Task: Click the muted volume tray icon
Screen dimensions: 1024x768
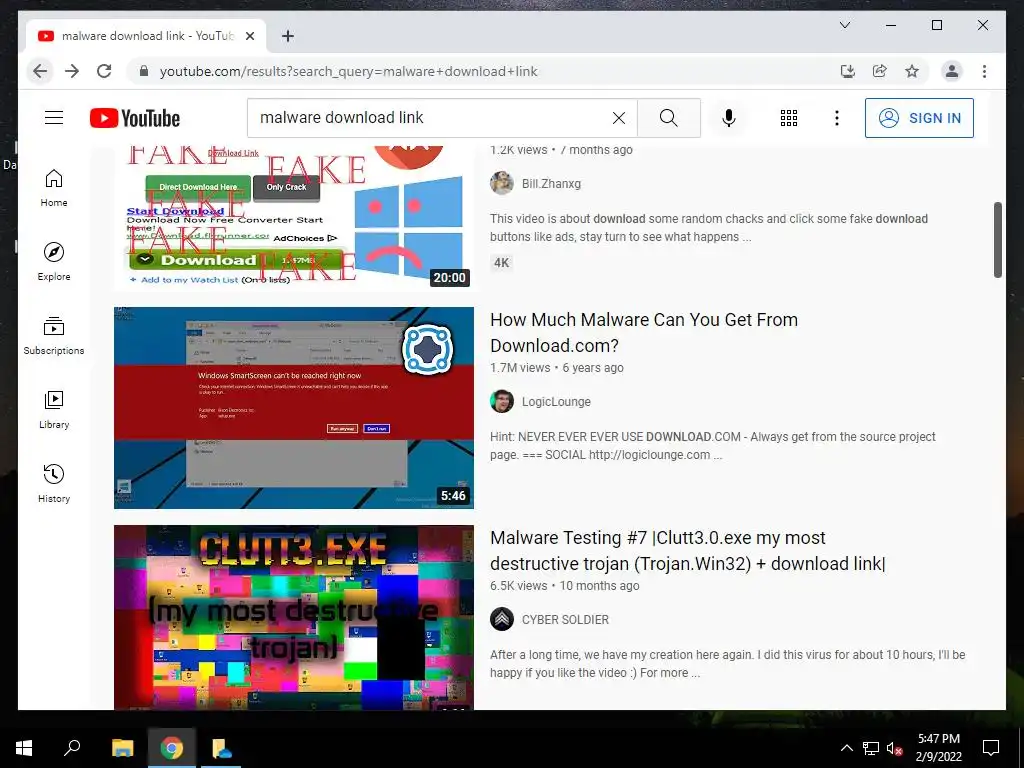Action: coord(895,748)
